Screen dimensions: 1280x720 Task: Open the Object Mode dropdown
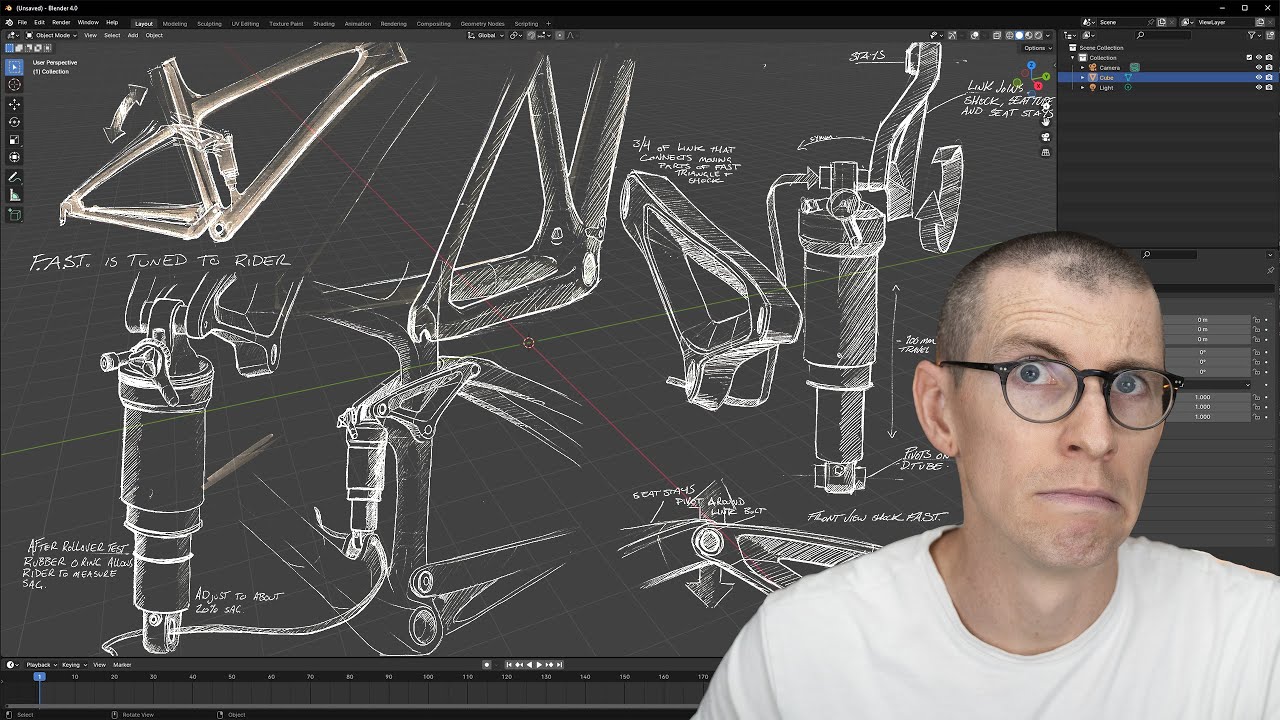[51, 35]
